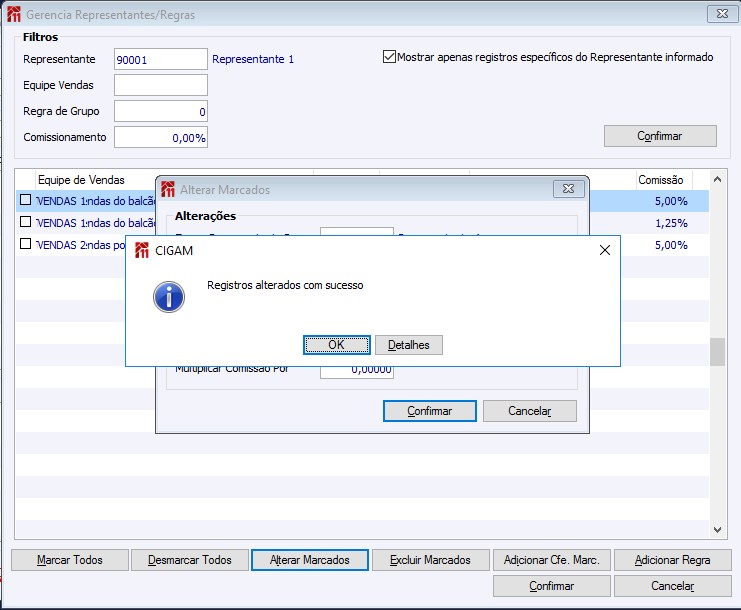Toggle Mostrar apenas registros específicos checkbox

click(389, 57)
